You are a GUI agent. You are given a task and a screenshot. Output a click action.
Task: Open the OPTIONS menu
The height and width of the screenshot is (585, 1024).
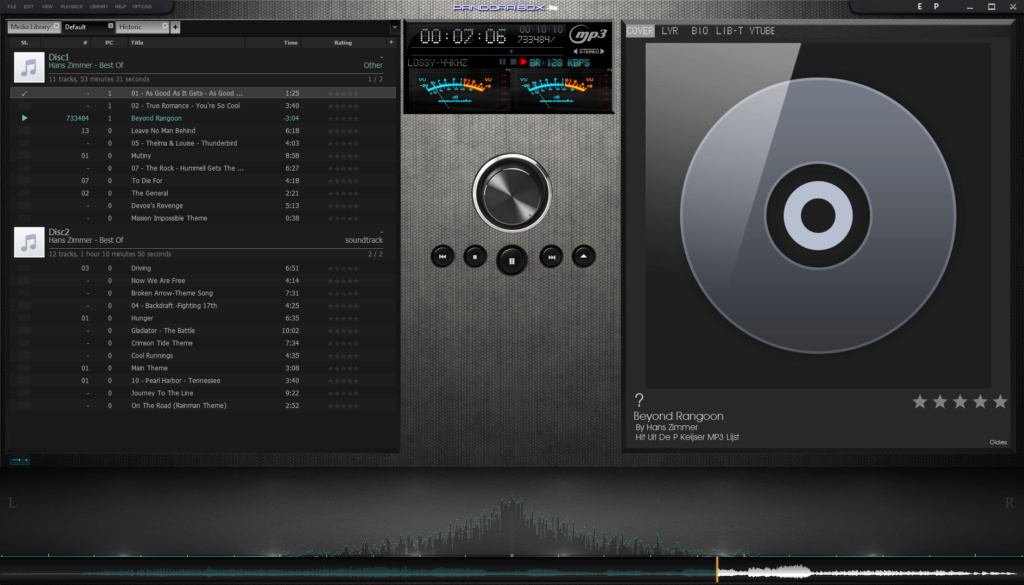(x=142, y=7)
